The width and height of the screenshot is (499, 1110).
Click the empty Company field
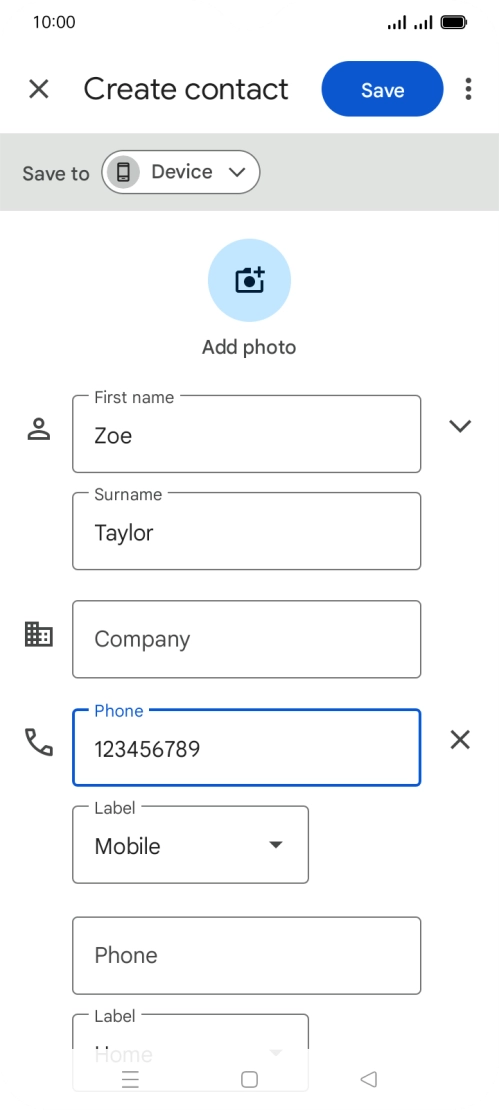pos(246,639)
